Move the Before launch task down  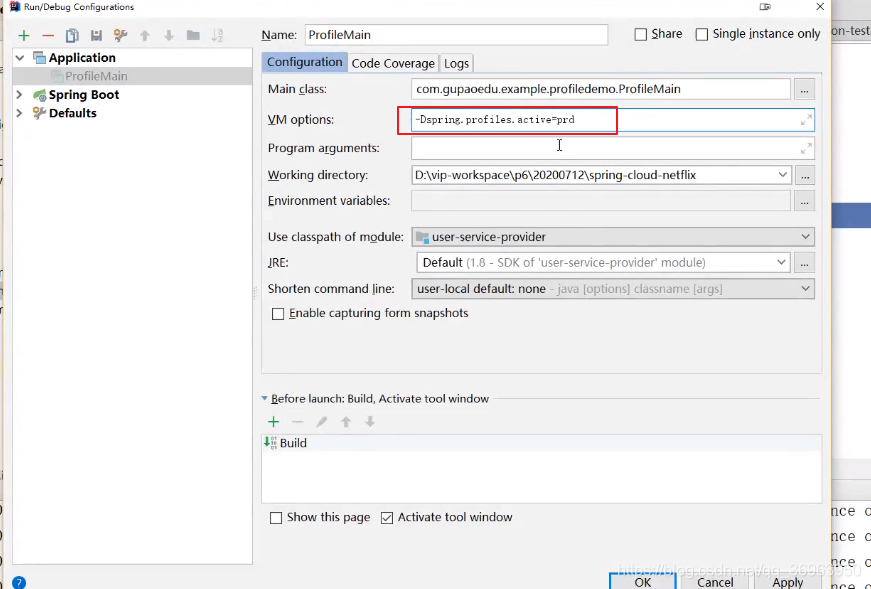click(370, 422)
